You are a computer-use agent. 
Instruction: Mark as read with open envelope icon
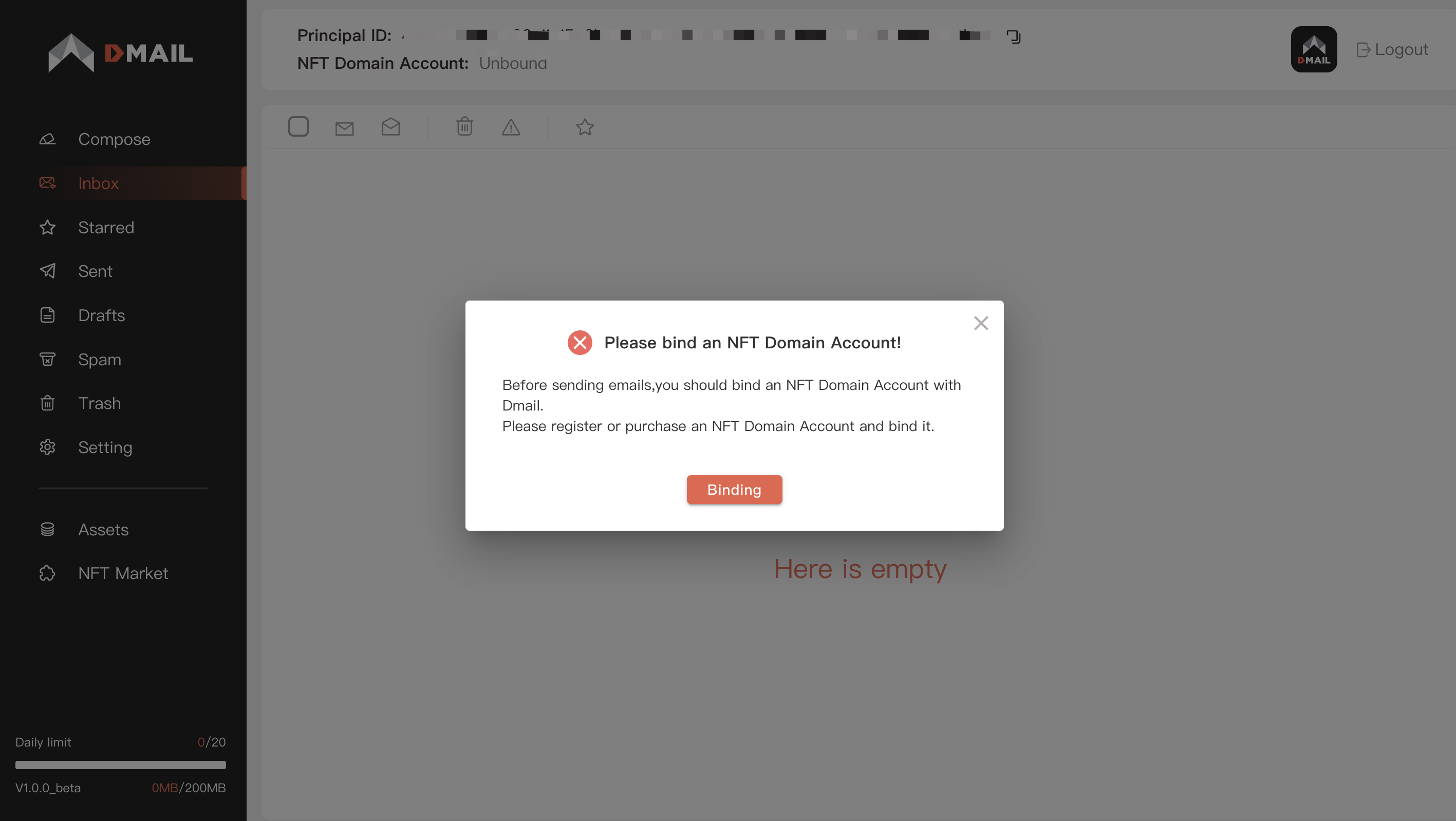tap(390, 126)
